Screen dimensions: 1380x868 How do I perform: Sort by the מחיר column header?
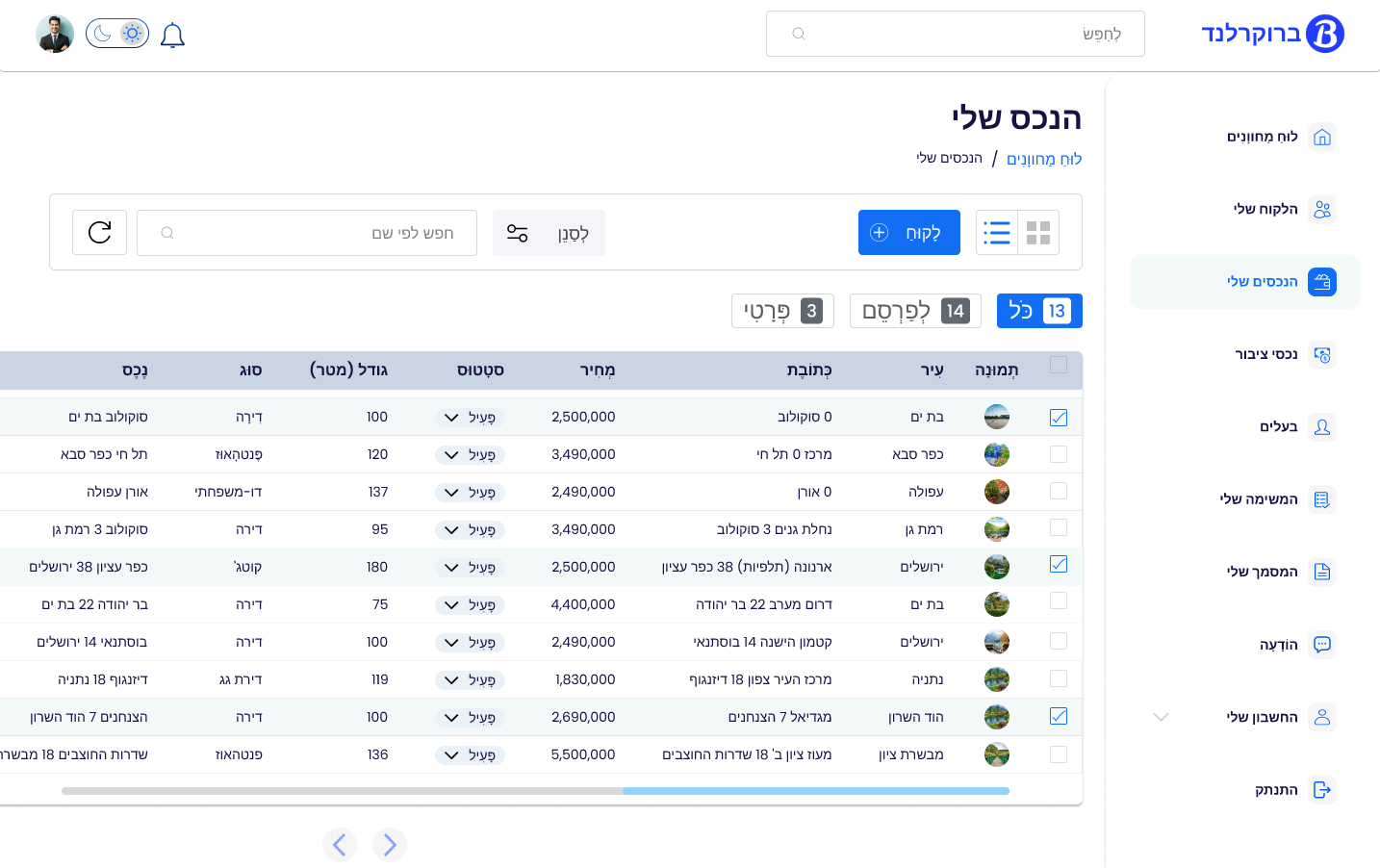pyautogui.click(x=598, y=370)
